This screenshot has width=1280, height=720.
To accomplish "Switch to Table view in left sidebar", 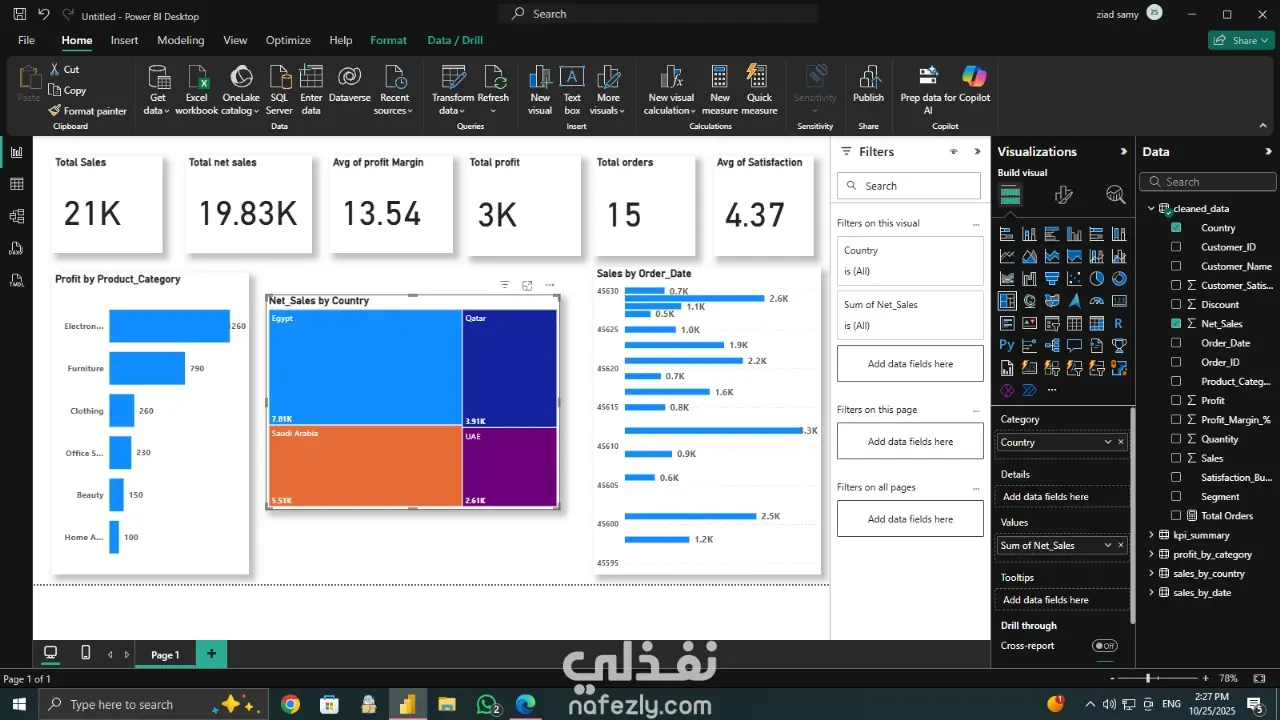I will [x=16, y=184].
